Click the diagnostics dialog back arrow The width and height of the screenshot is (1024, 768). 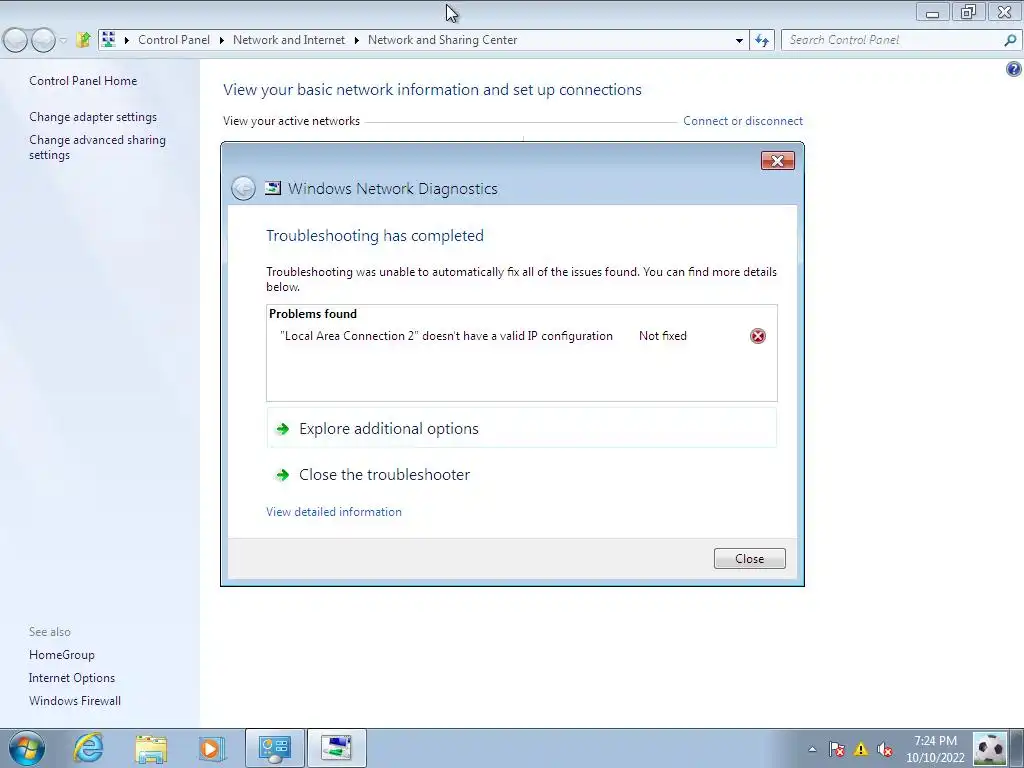[x=243, y=189]
